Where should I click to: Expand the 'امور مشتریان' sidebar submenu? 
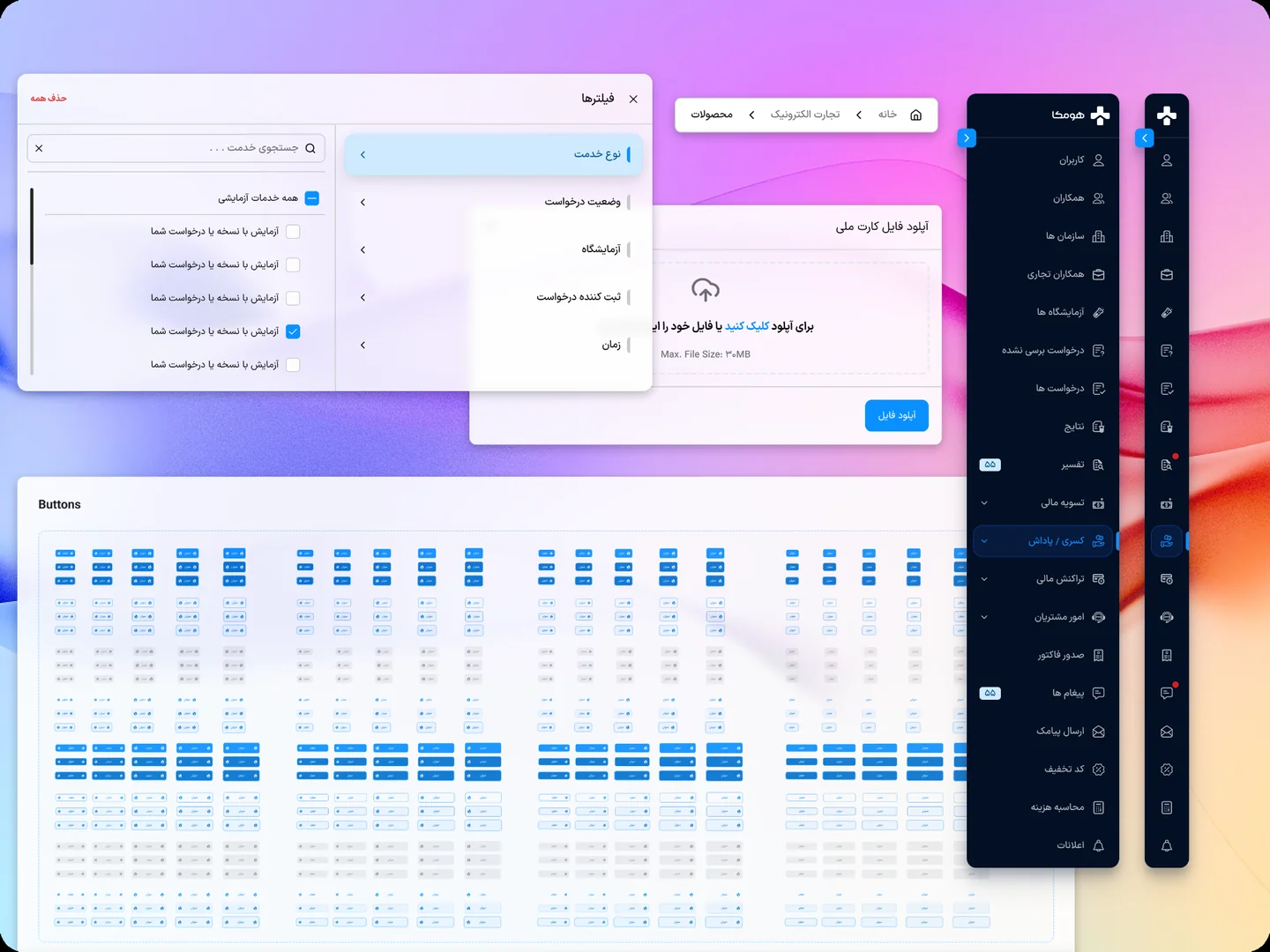pos(984,617)
